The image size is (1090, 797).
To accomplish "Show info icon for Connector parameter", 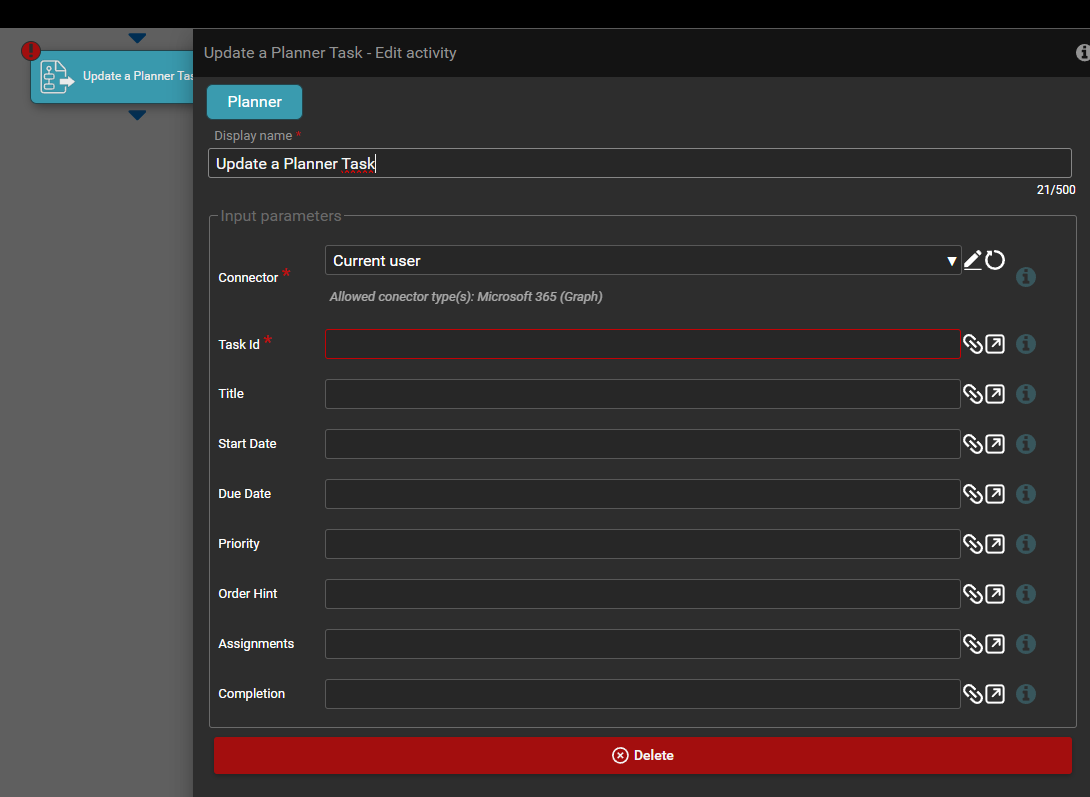I will [x=1025, y=277].
